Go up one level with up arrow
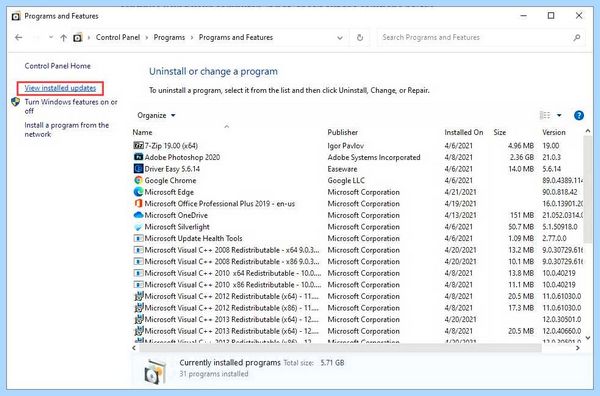The image size is (600, 396). pos(64,37)
